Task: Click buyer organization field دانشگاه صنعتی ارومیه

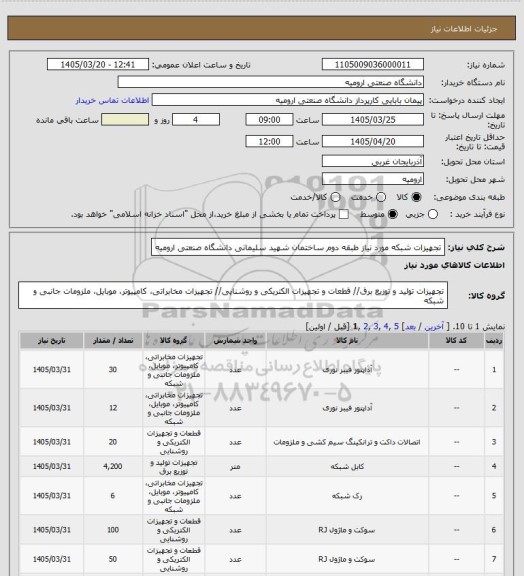Action: click(x=270, y=82)
